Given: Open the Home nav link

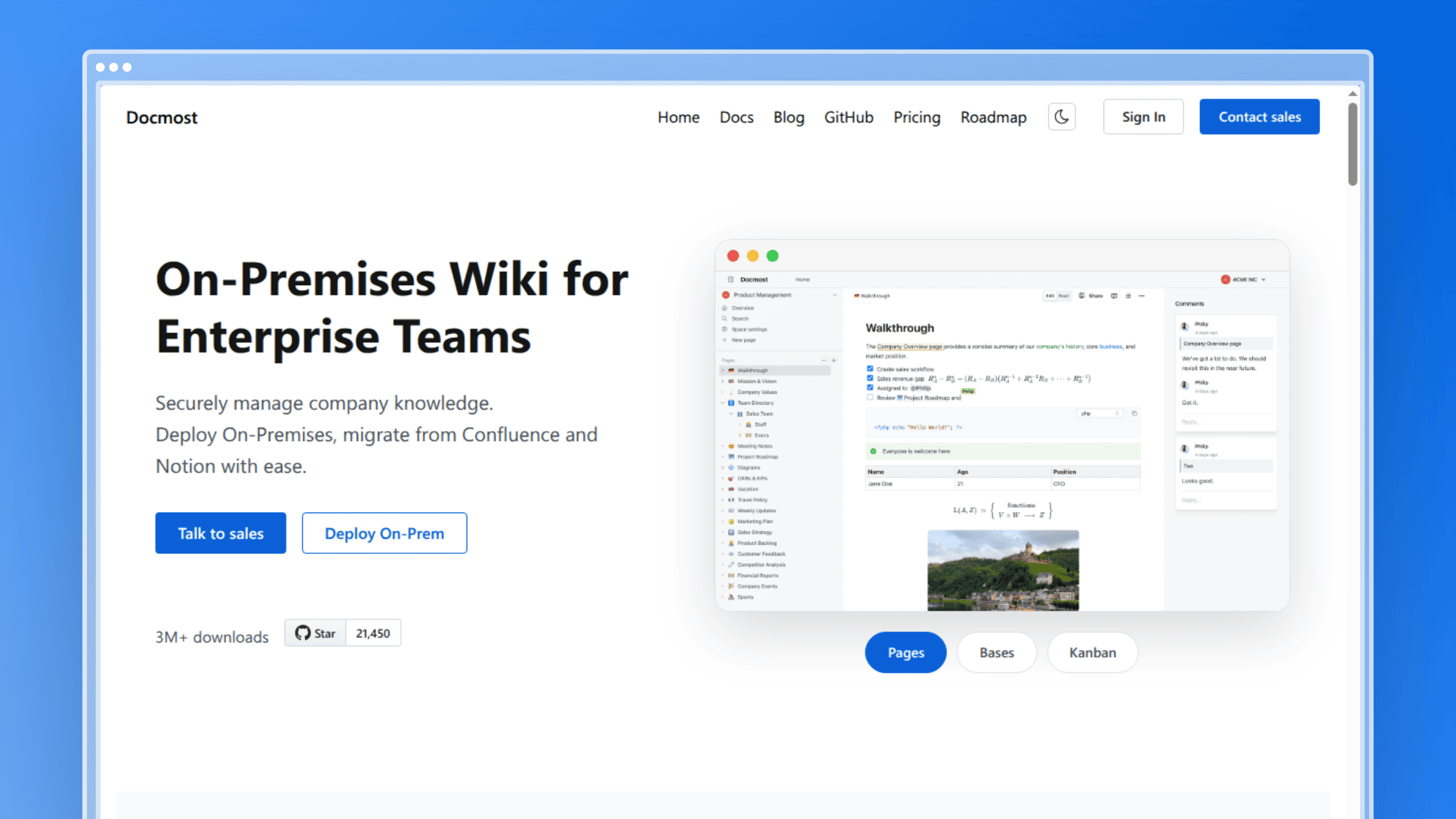Looking at the screenshot, I should [x=678, y=117].
